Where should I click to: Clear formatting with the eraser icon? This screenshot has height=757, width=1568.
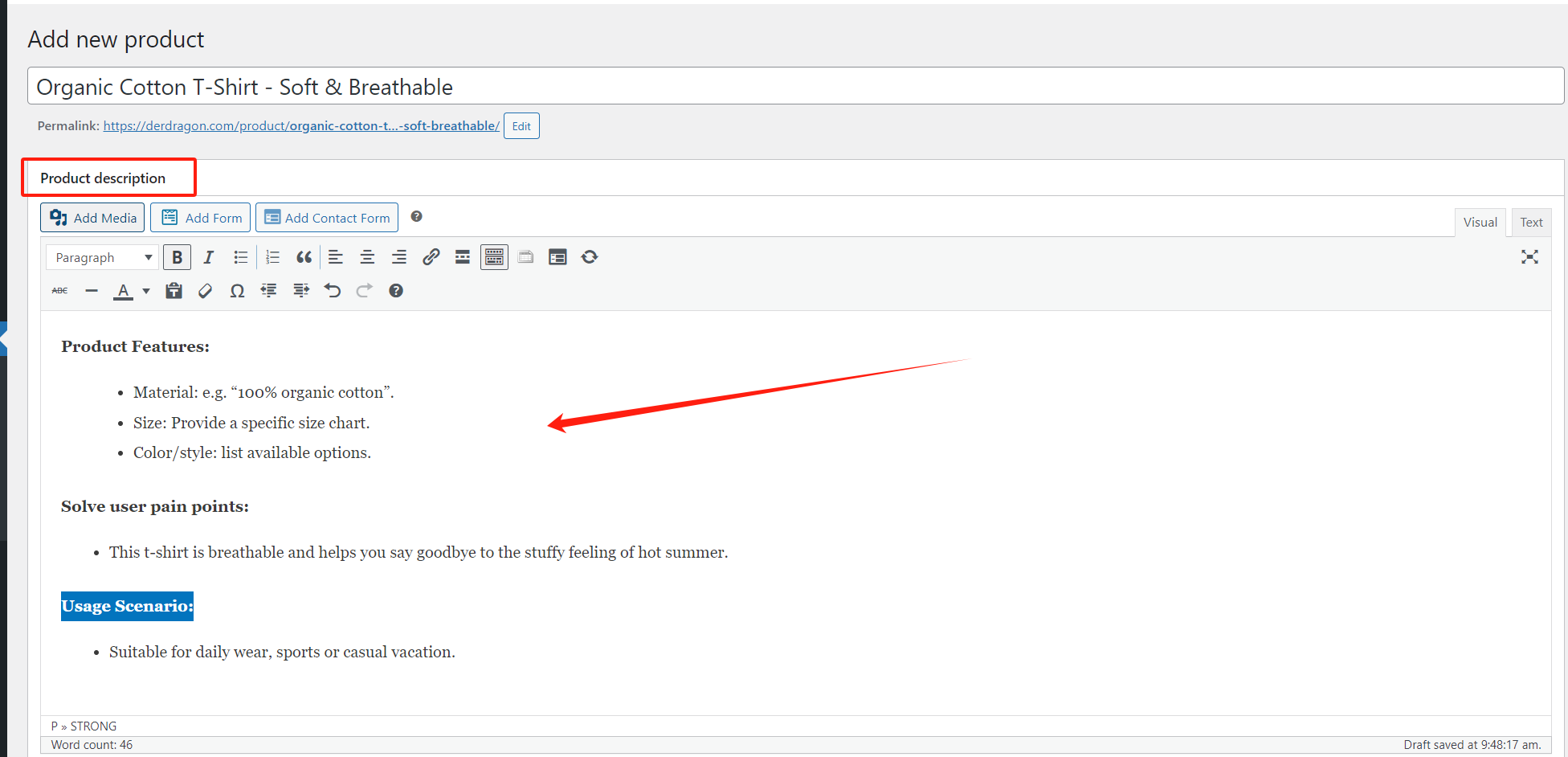click(x=206, y=291)
